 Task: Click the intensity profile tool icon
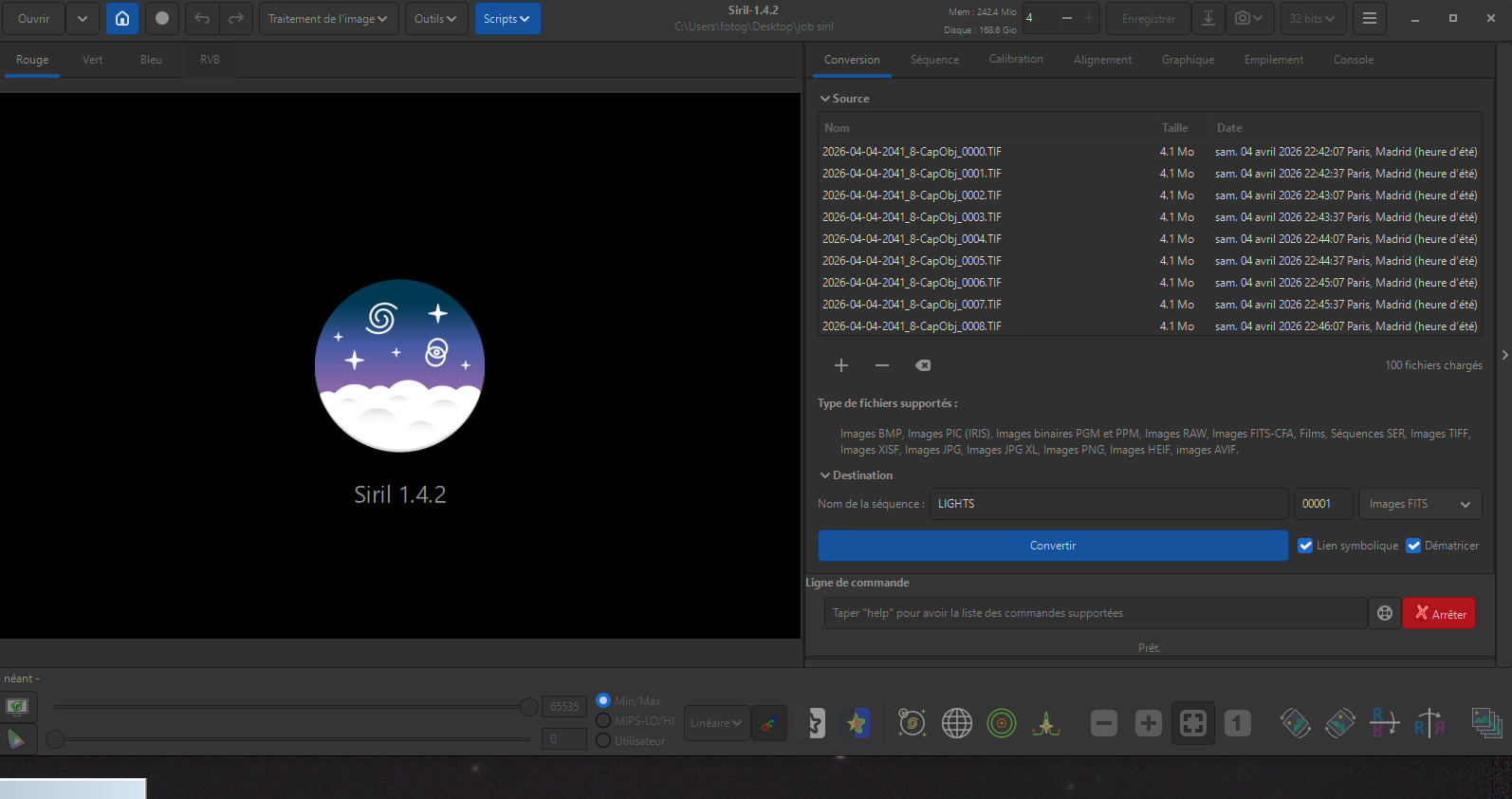1046,723
